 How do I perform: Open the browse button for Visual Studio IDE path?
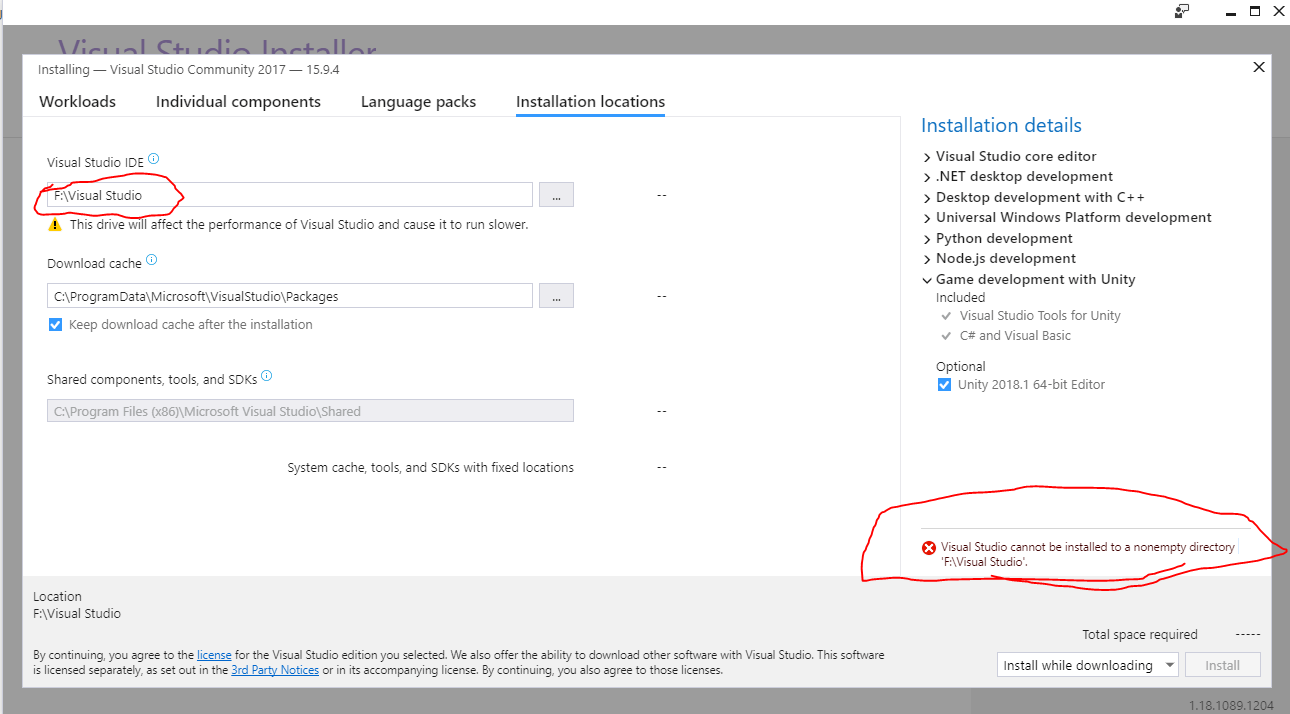(556, 194)
